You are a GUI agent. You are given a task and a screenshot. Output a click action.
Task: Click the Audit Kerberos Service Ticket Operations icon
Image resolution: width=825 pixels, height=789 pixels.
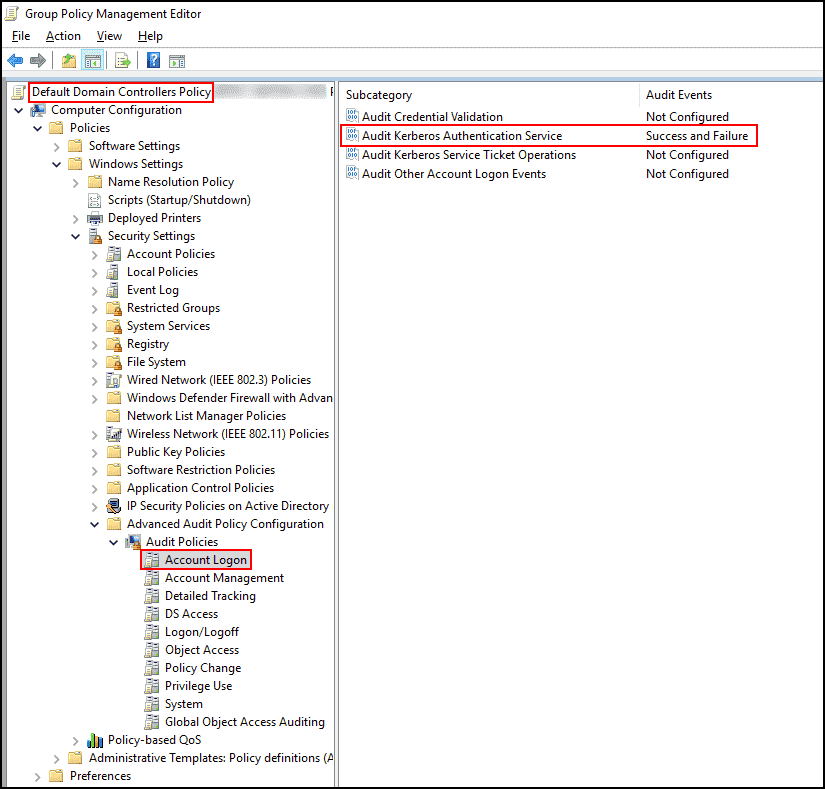[x=352, y=155]
